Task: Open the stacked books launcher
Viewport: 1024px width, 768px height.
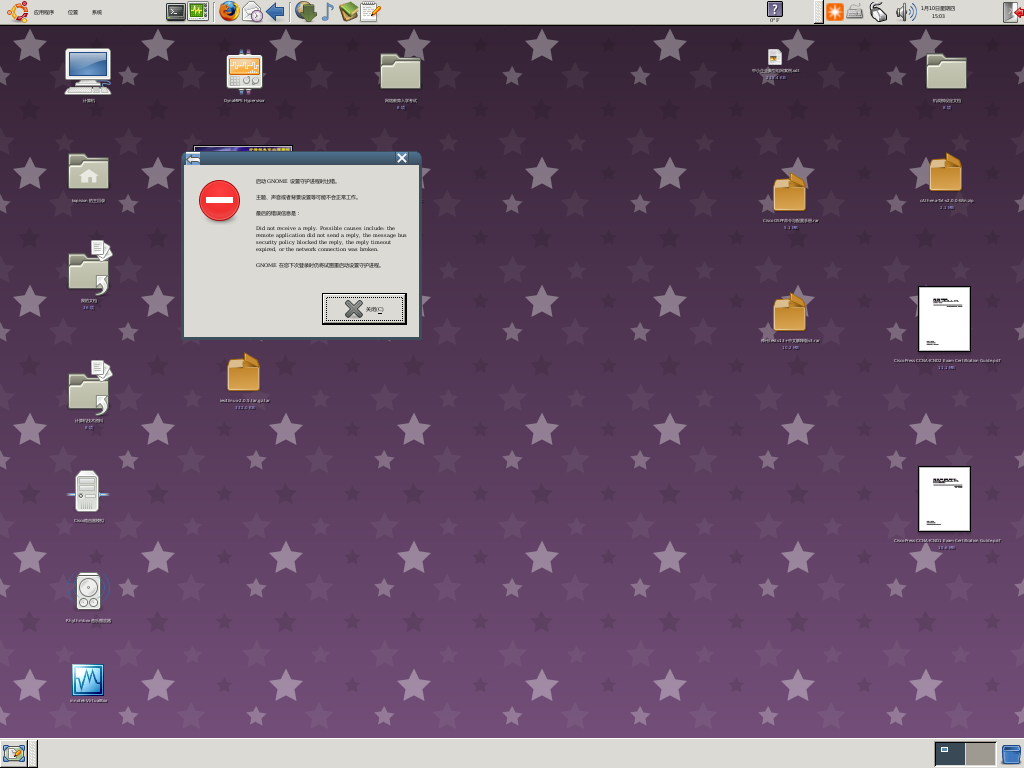Action: pos(348,12)
